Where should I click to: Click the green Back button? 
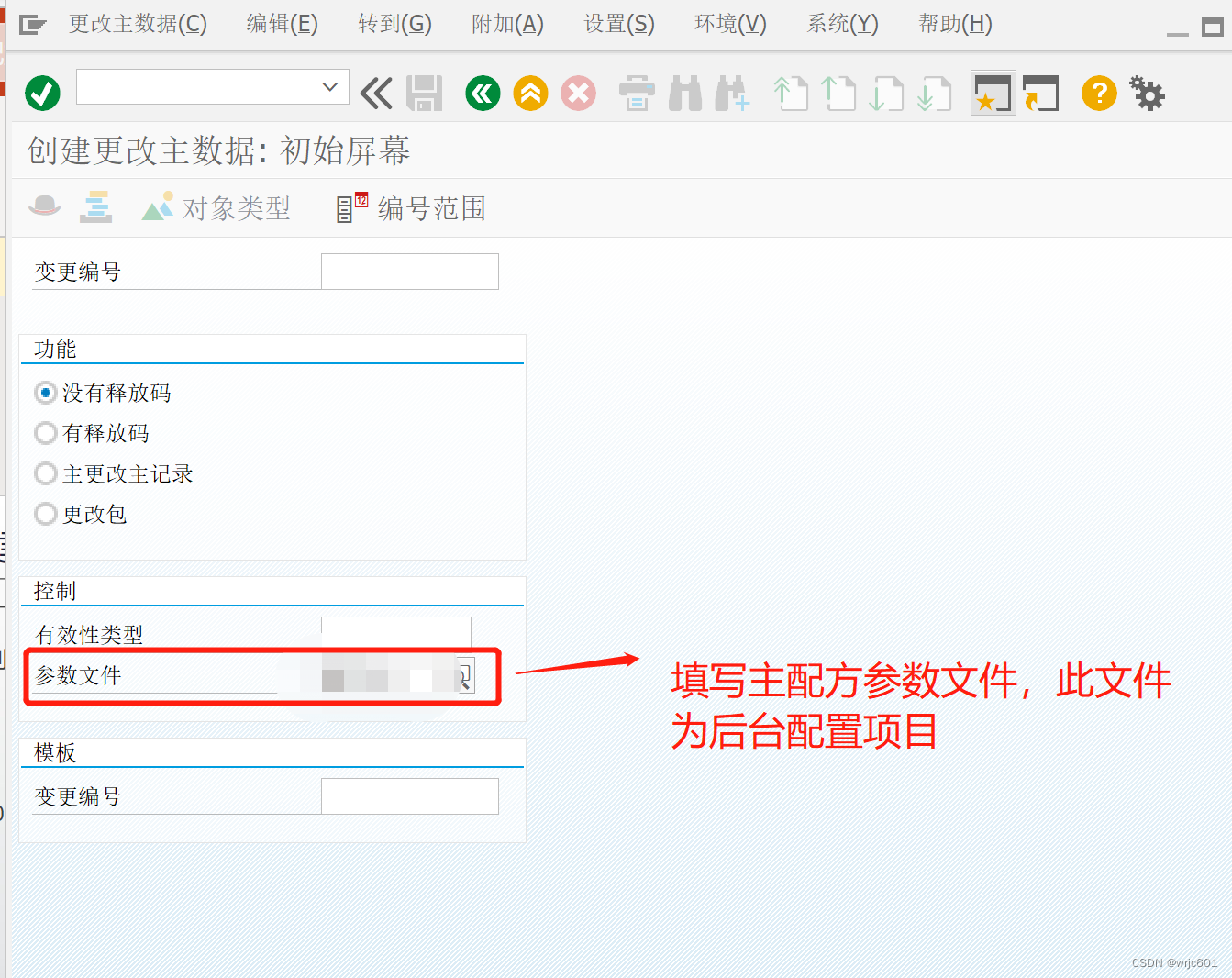pyautogui.click(x=483, y=93)
